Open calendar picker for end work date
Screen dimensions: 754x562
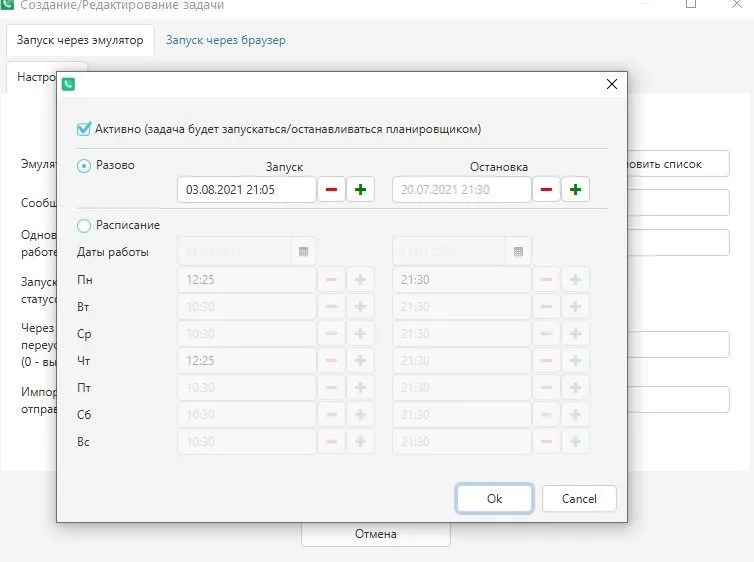(518, 251)
